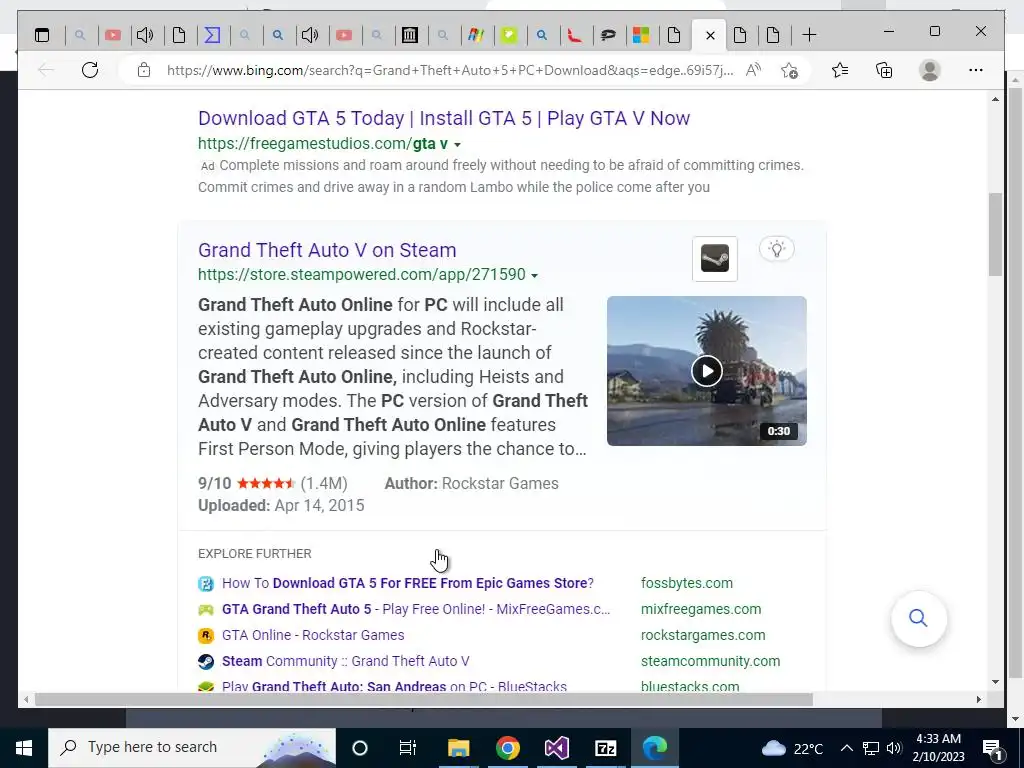Open the notification center icon
This screenshot has height=768, width=1024.
993,748
